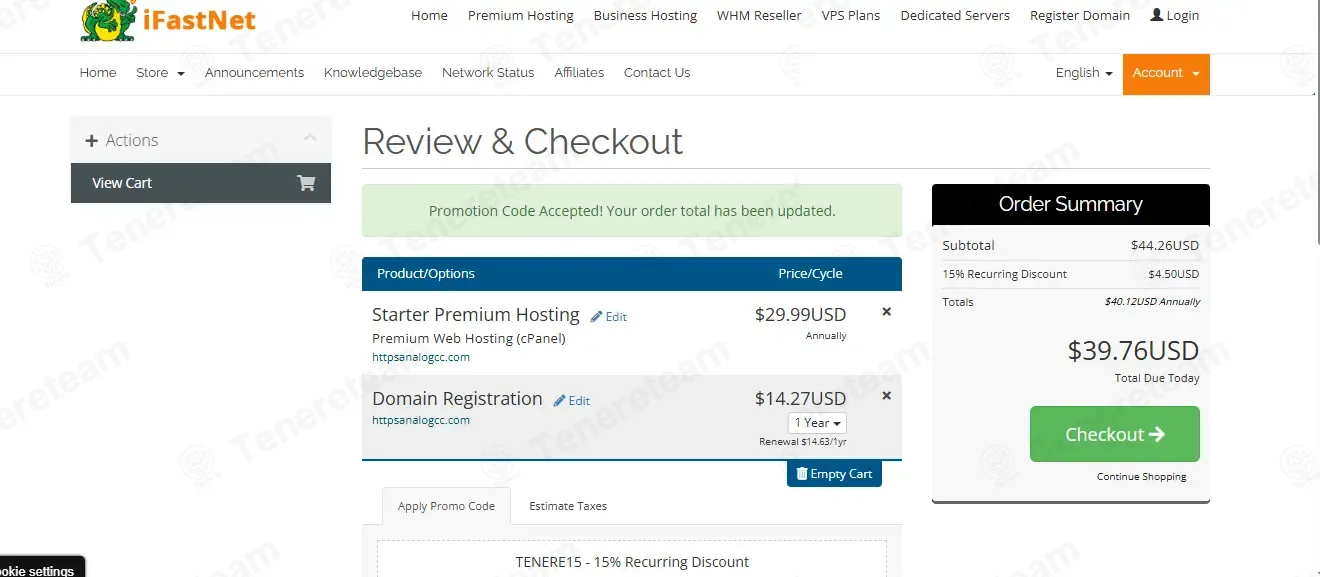The width and height of the screenshot is (1320, 577).
Task: Remove Starter Premium Hosting with the X
Action: point(886,312)
